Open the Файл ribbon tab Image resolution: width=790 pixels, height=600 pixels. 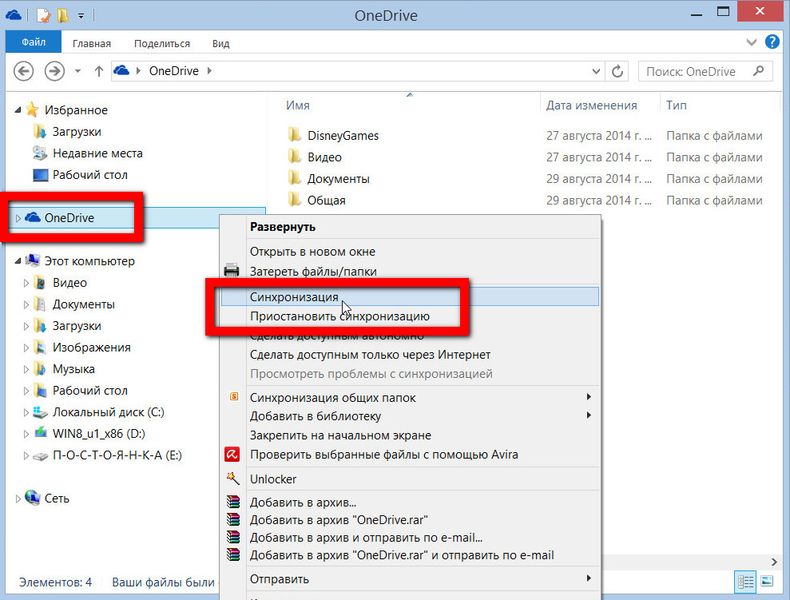(33, 42)
